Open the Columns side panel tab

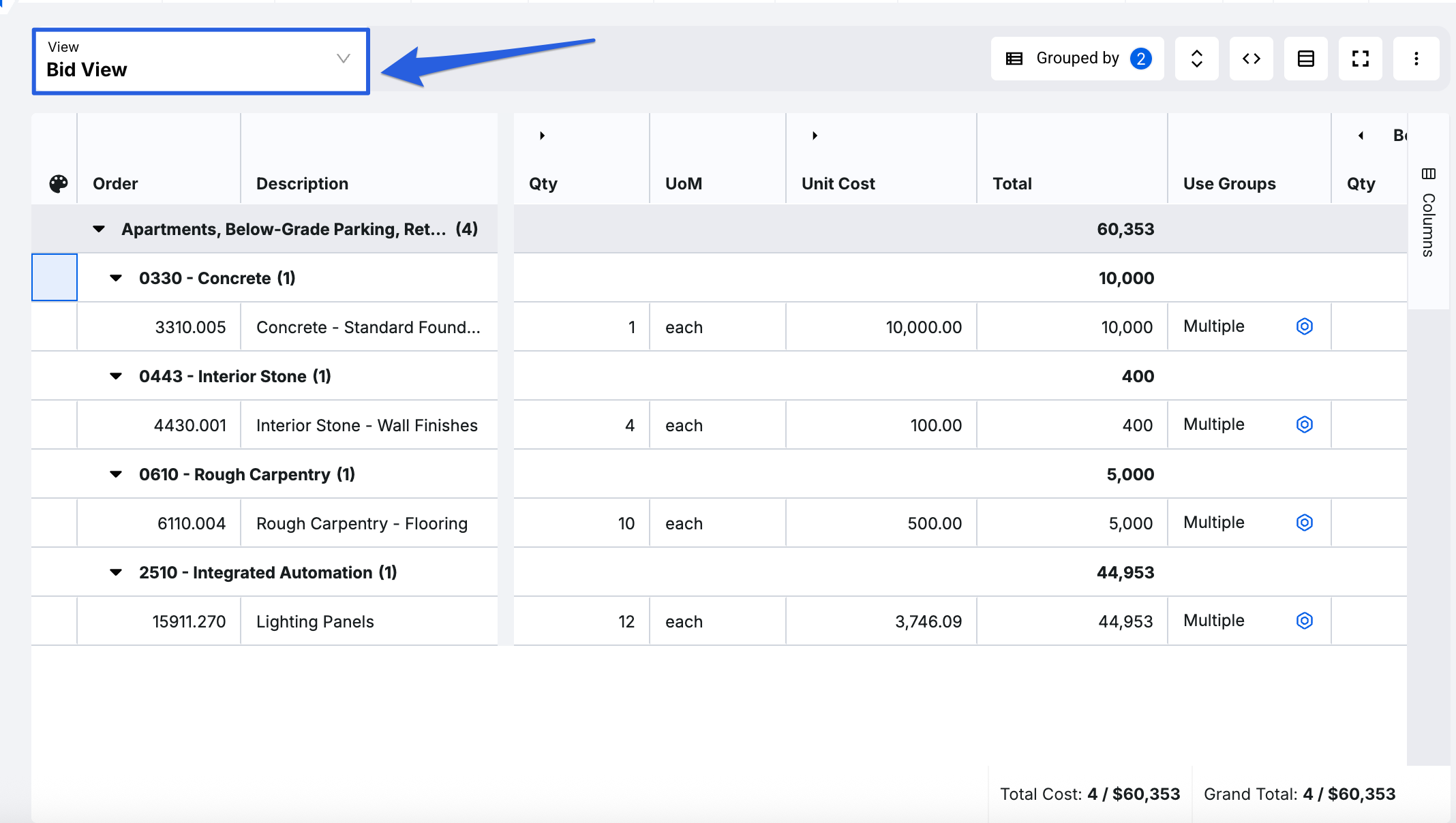1428,213
